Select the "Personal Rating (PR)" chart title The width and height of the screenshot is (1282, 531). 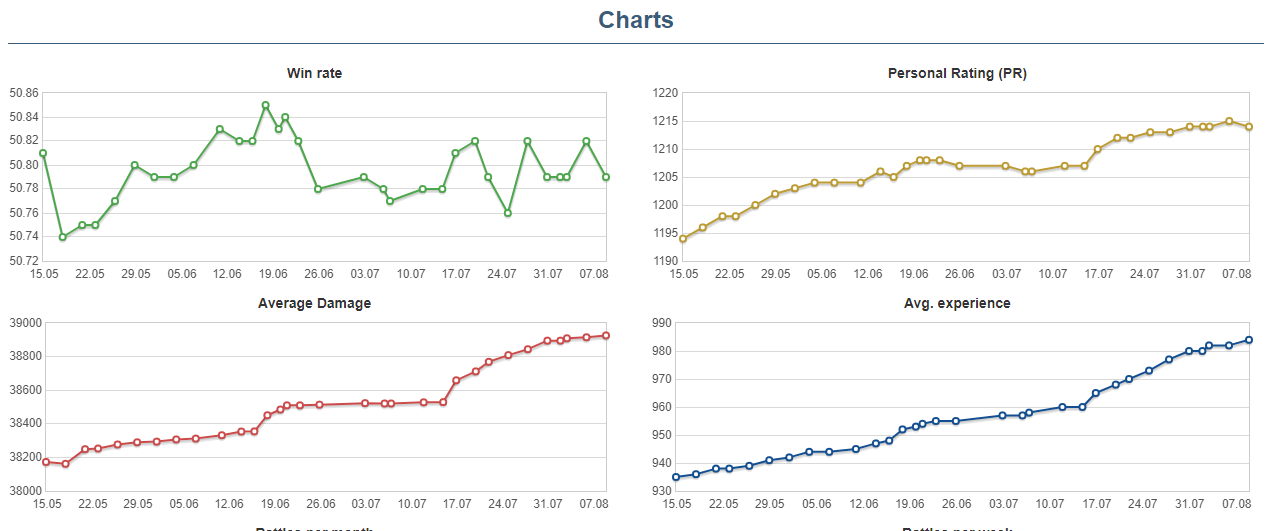pyautogui.click(x=956, y=73)
